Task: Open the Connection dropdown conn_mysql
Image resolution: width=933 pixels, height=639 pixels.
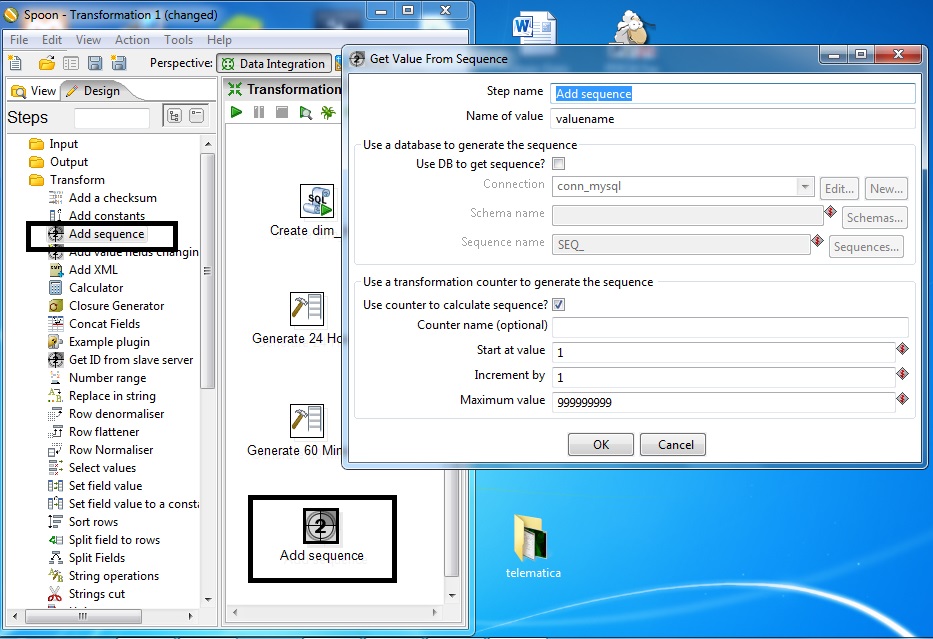Action: pos(805,186)
